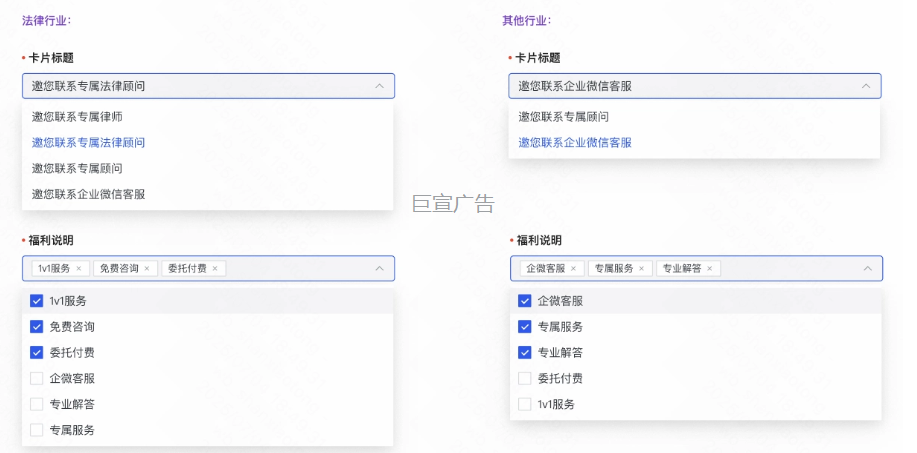Select 邀您联系专属法律顾问 in the dropdown list
This screenshot has width=917, height=453.
pyautogui.click(x=208, y=143)
